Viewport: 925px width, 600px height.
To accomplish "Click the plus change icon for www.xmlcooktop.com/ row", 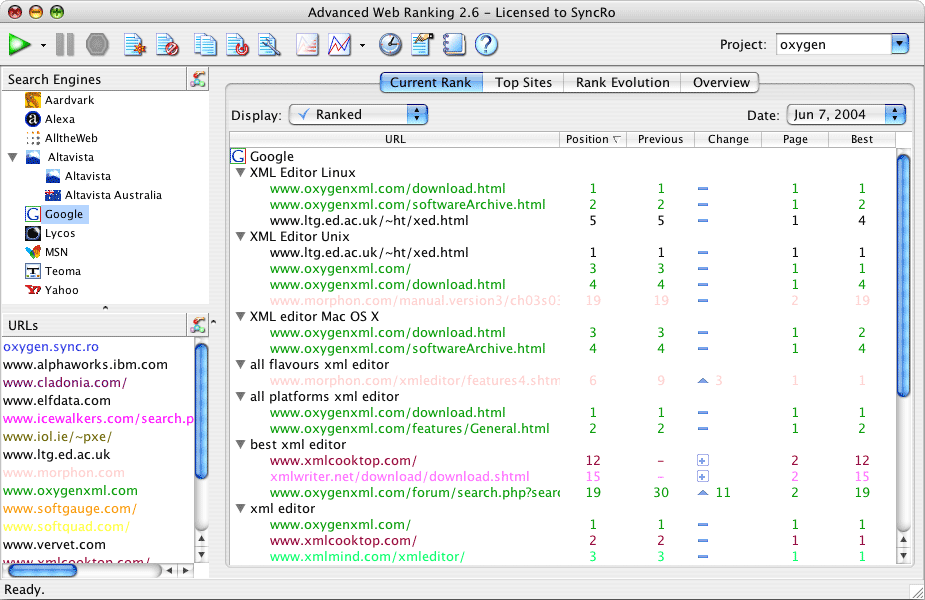I will pos(703,461).
